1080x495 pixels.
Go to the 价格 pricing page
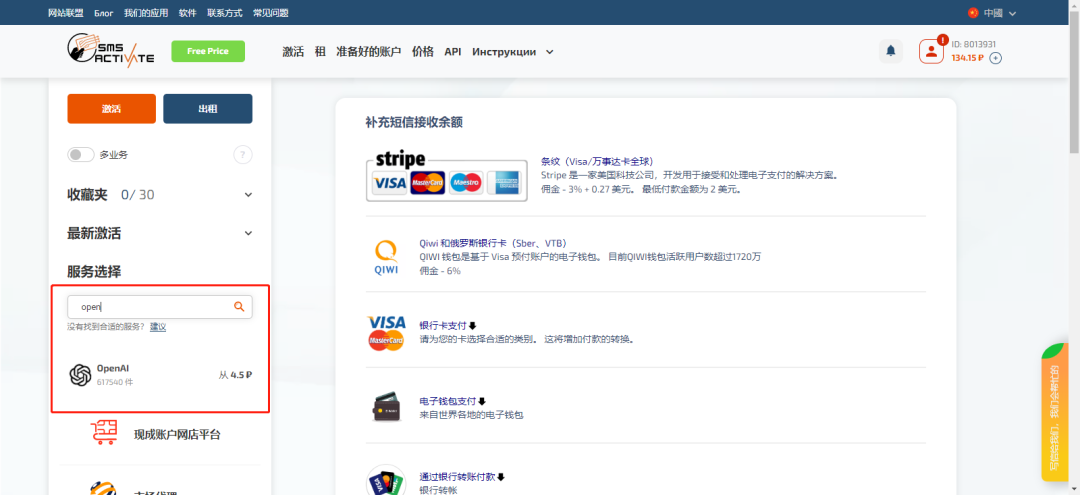click(x=423, y=52)
